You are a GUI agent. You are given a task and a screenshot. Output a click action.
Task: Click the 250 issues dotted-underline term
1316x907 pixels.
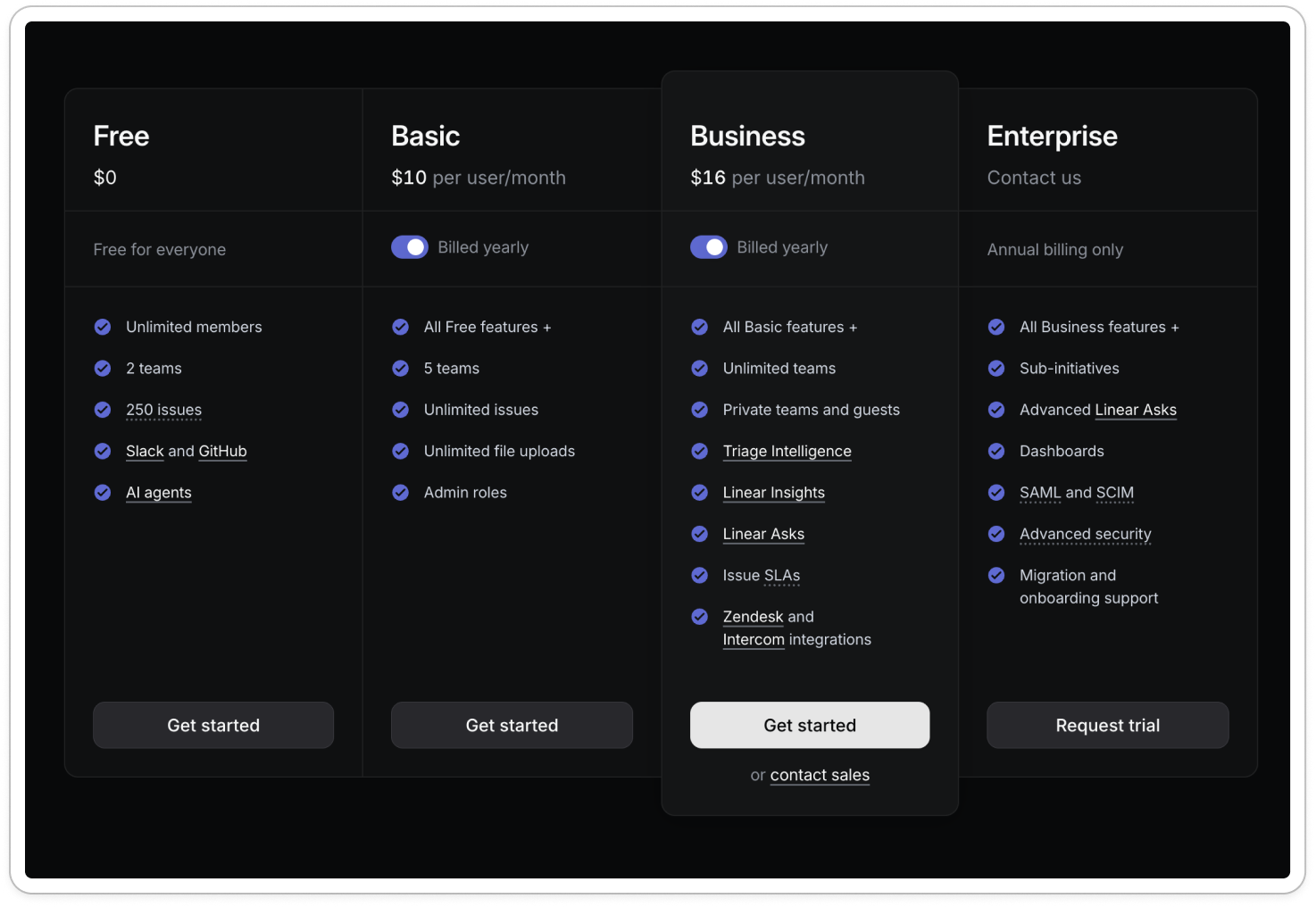[x=163, y=410]
